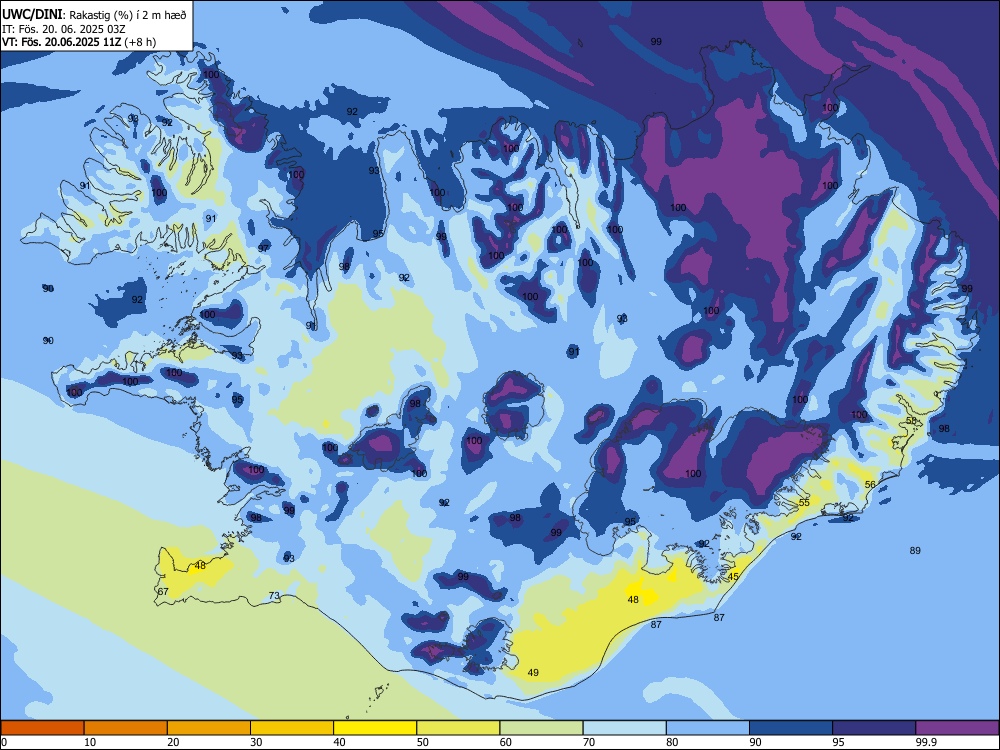
Task: Click the "56" humidity value on the map
Action: tap(871, 485)
